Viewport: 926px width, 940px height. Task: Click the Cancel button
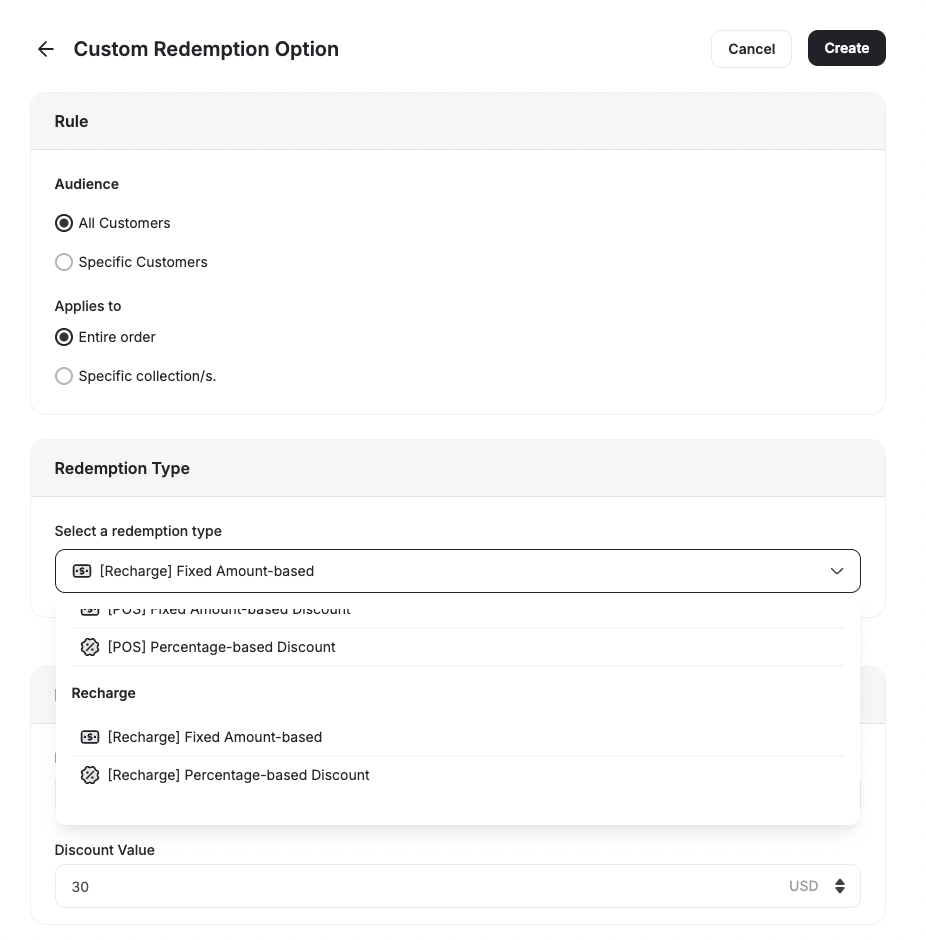point(751,48)
